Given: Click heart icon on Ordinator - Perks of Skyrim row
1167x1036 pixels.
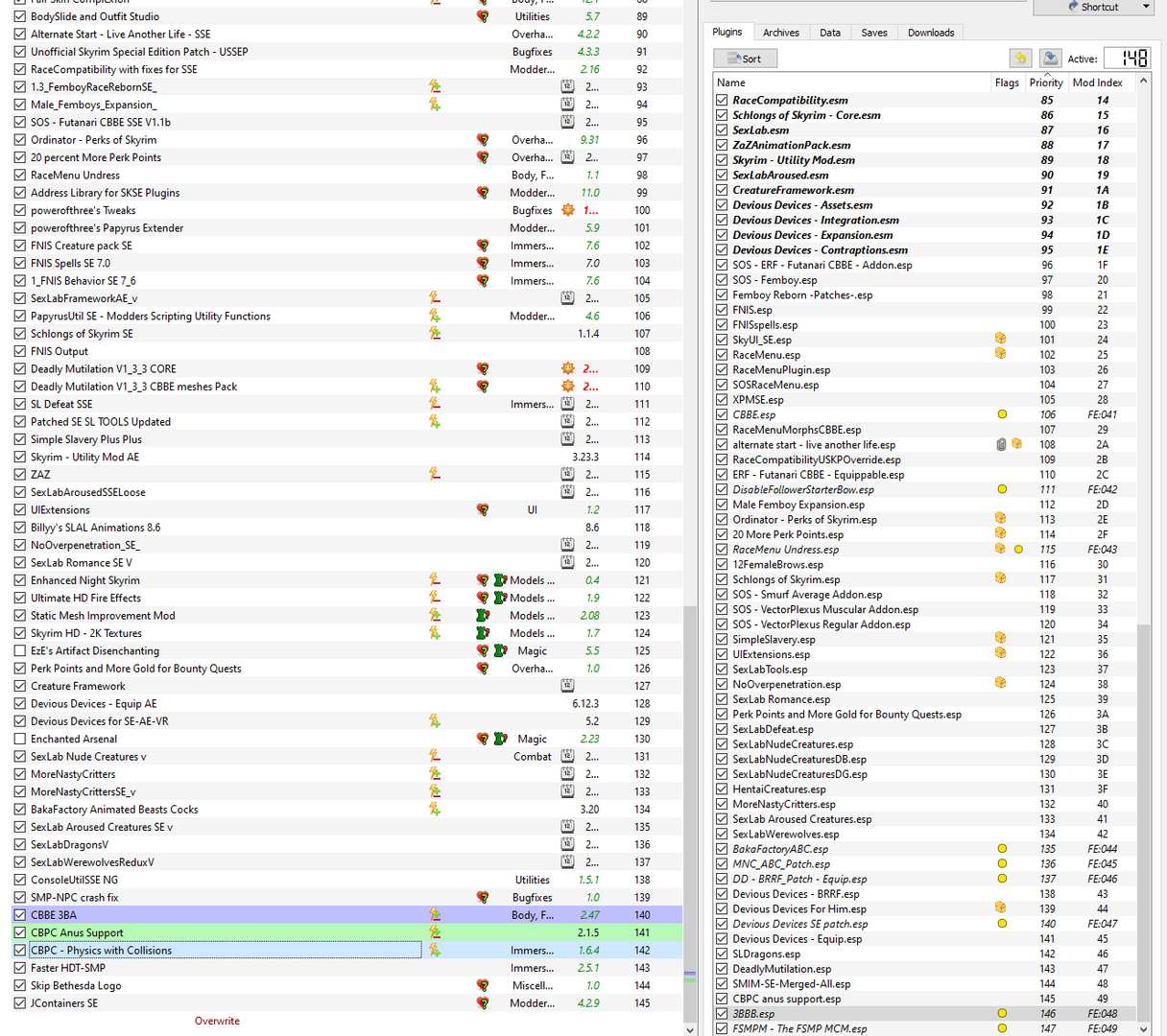Looking at the screenshot, I should click(483, 140).
